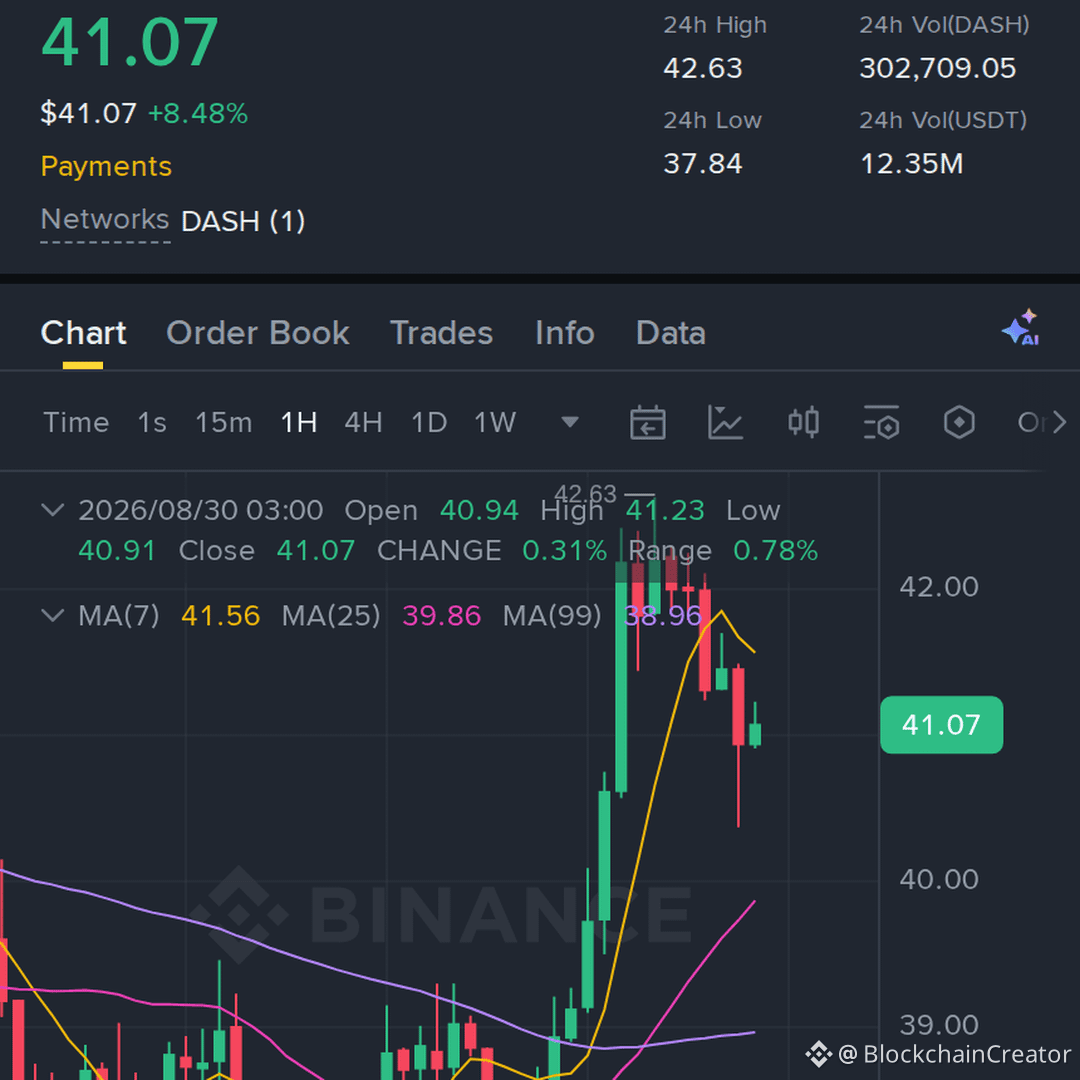Click the green 41.07 price axis label

point(941,725)
